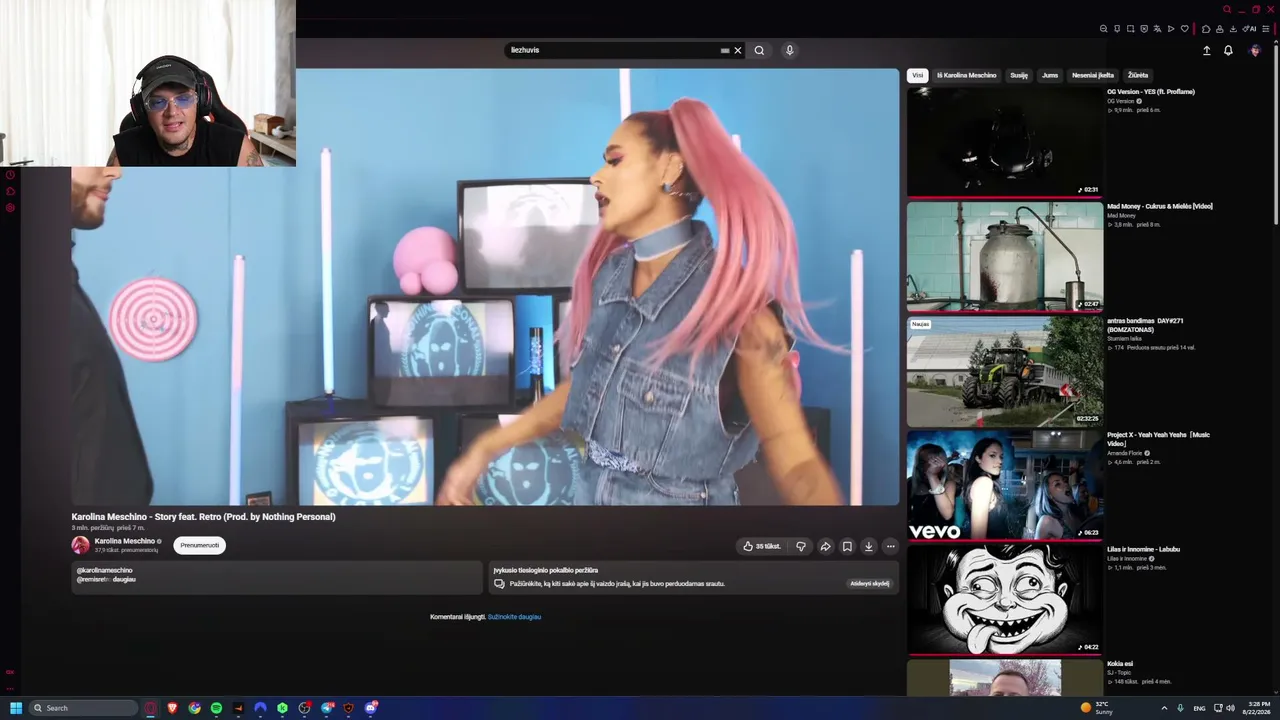Open the YouTube account avatar menu

[x=1255, y=50]
